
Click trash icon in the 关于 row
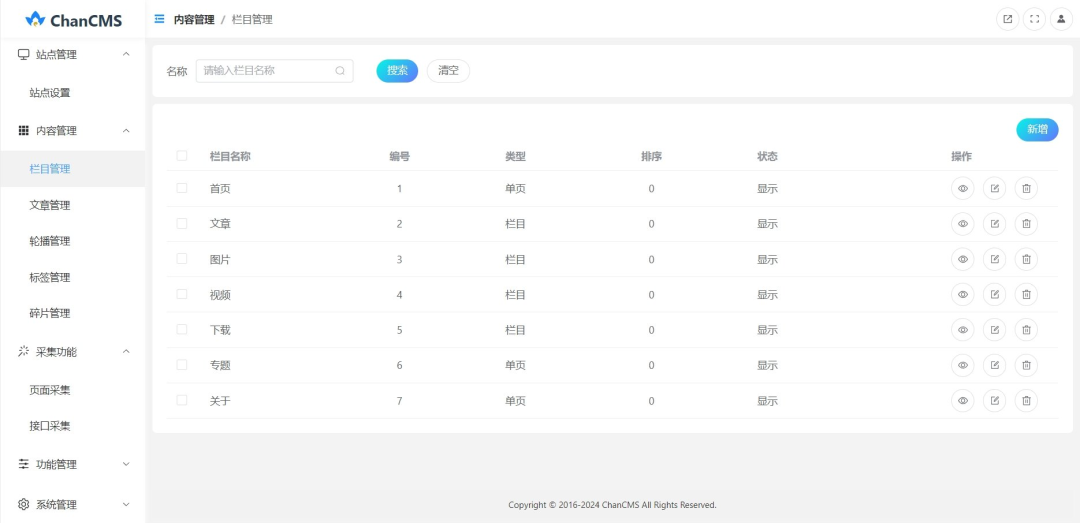pyautogui.click(x=1026, y=401)
